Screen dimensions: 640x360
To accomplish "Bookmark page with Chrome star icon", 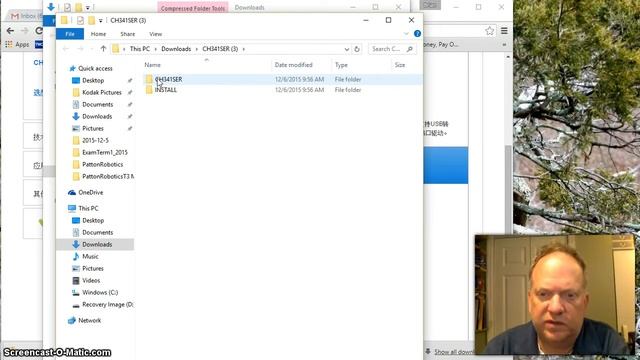I will [x=489, y=31].
